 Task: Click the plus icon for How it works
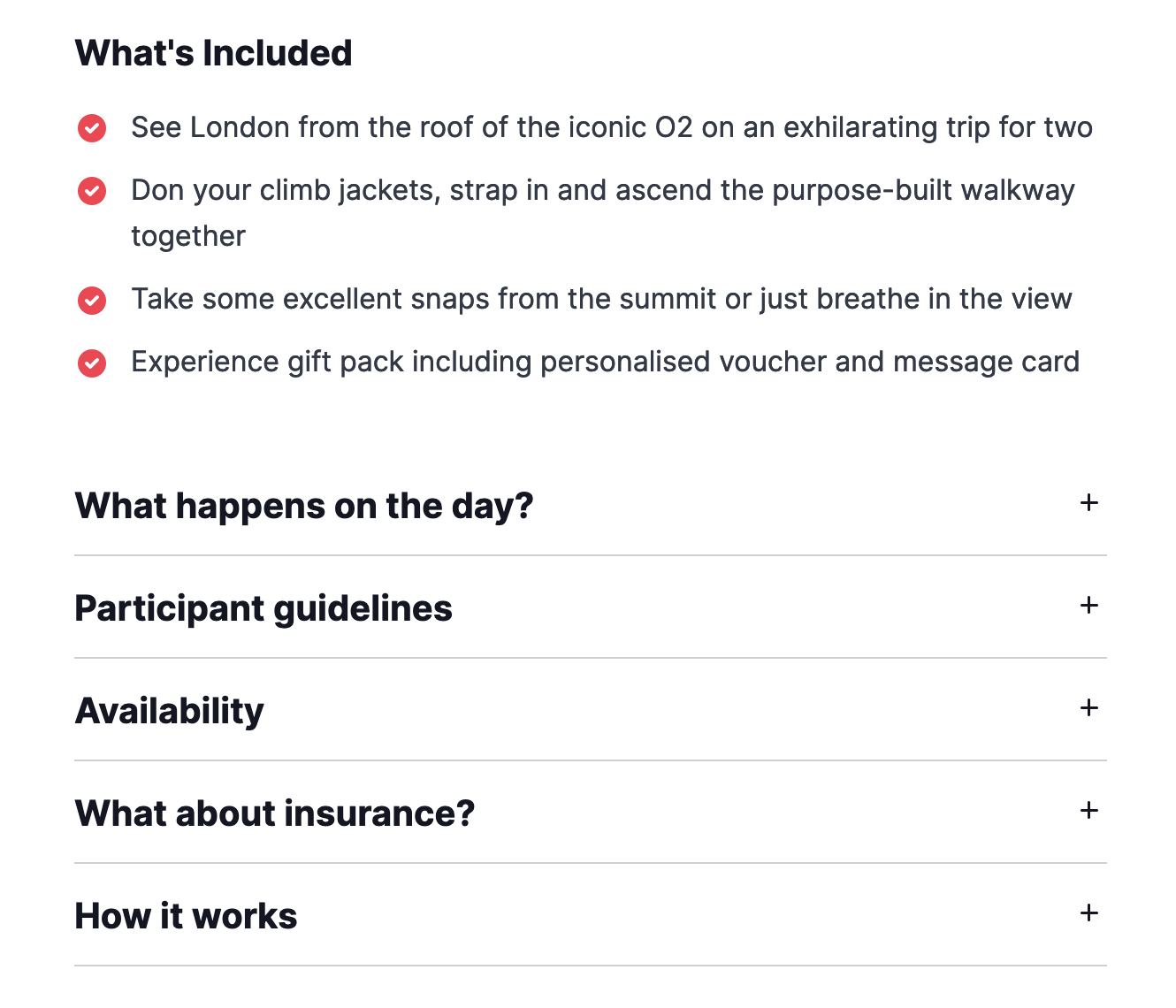[x=1089, y=913]
